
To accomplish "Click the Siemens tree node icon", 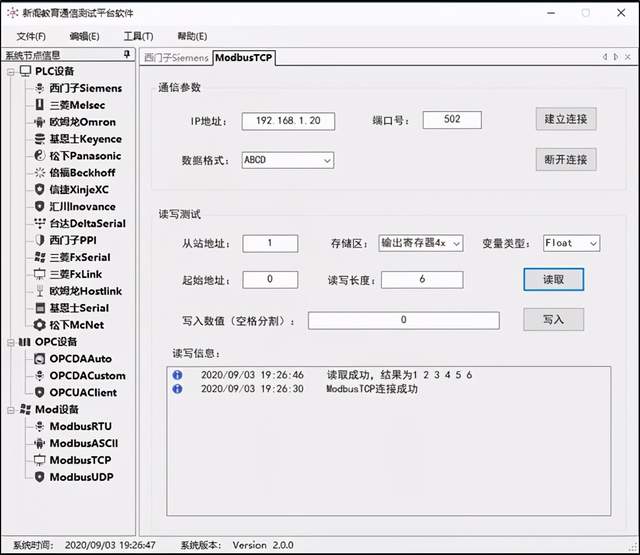I will pyautogui.click(x=39, y=89).
